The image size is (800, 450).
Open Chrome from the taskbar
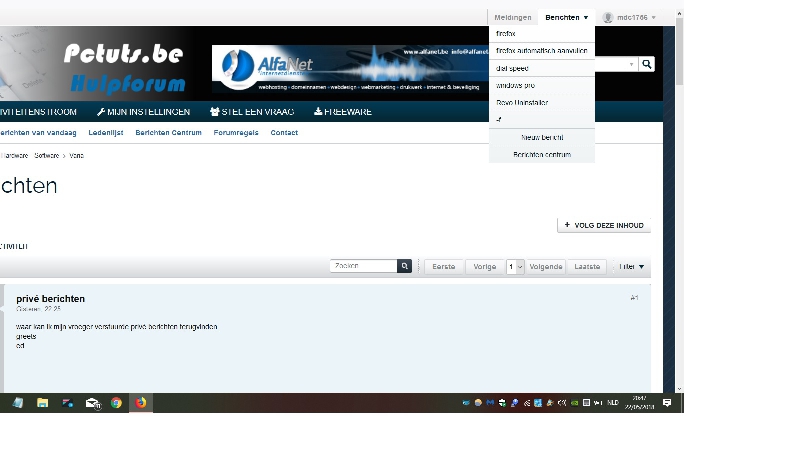(x=116, y=403)
